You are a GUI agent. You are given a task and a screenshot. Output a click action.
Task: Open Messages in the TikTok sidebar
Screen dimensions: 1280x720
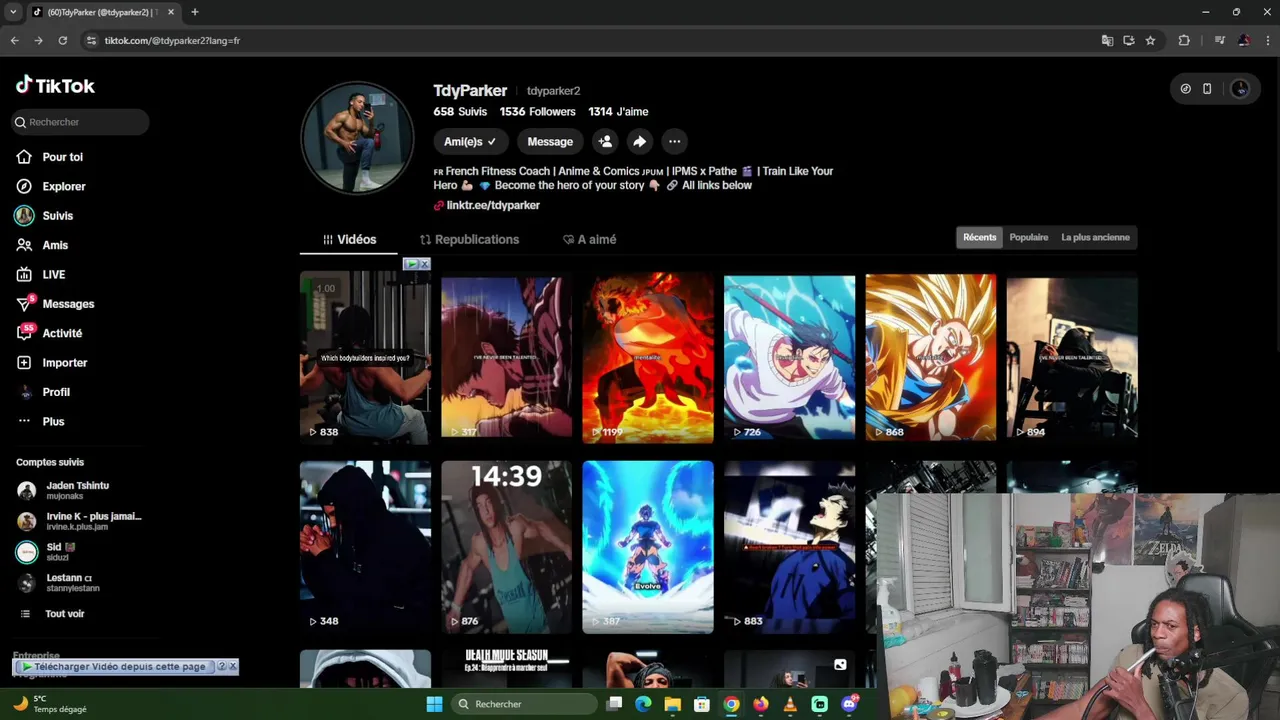click(x=68, y=304)
